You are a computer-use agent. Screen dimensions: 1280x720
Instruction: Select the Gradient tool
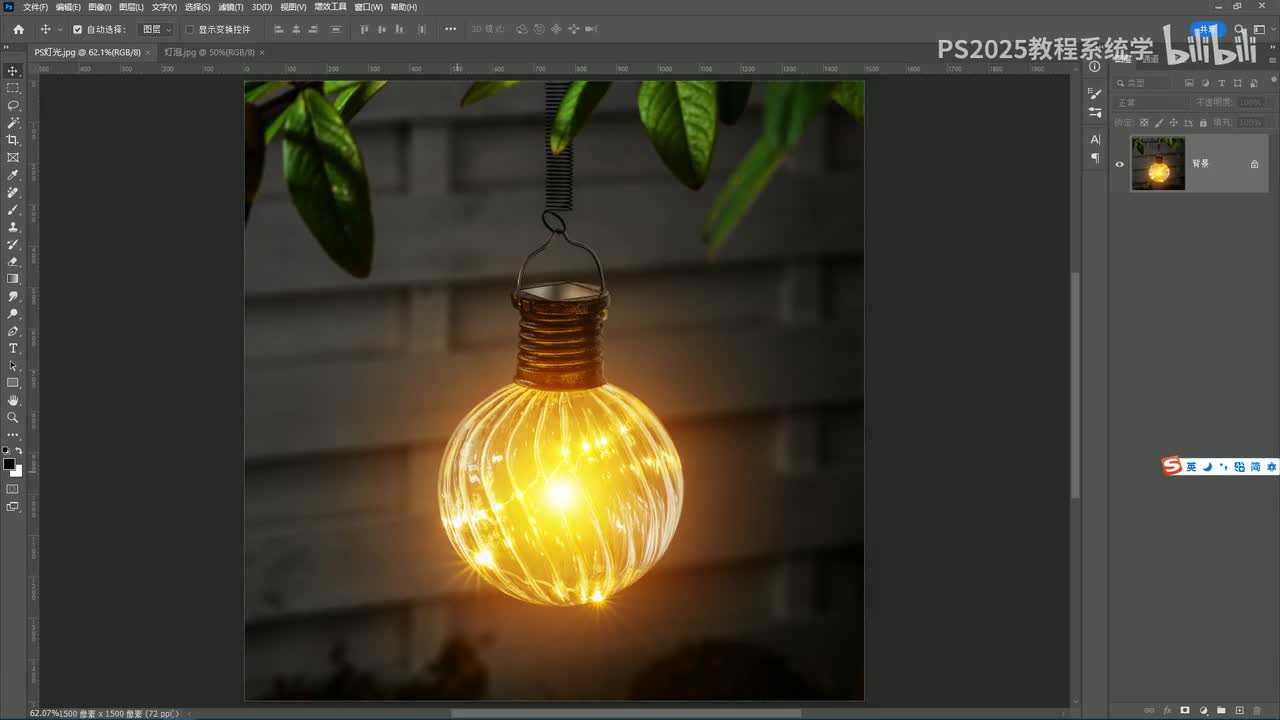13,279
